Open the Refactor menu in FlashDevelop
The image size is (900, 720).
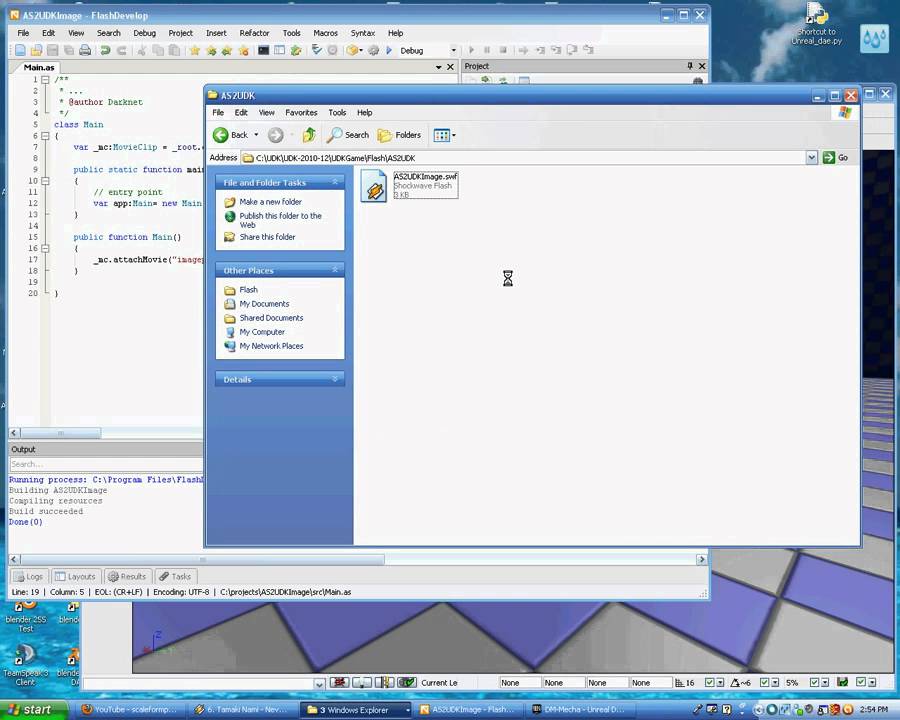click(x=254, y=33)
